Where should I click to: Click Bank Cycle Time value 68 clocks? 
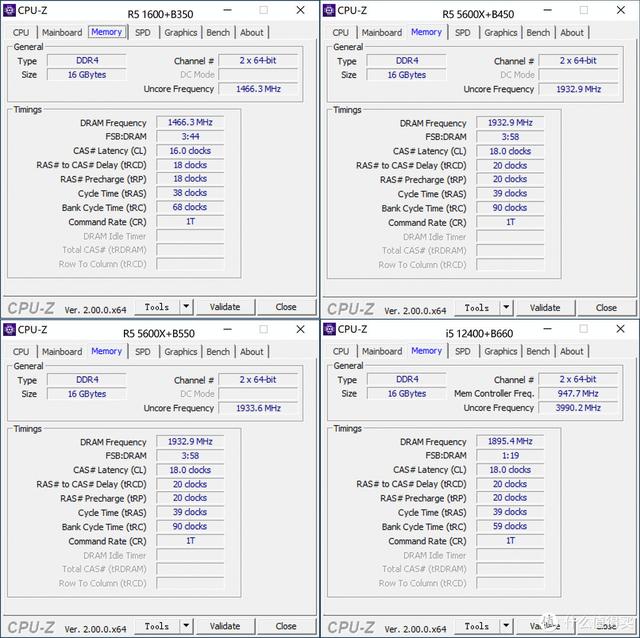point(190,207)
